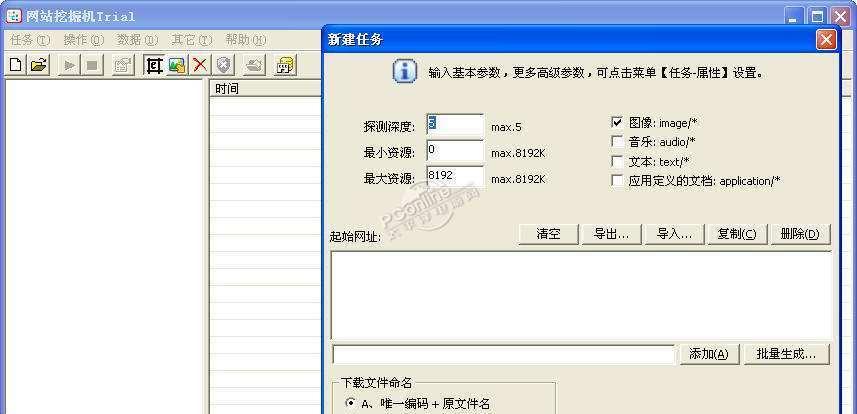This screenshot has height=414, width=857.
Task: Click the grayed-out stop square icon
Action: (x=92, y=66)
